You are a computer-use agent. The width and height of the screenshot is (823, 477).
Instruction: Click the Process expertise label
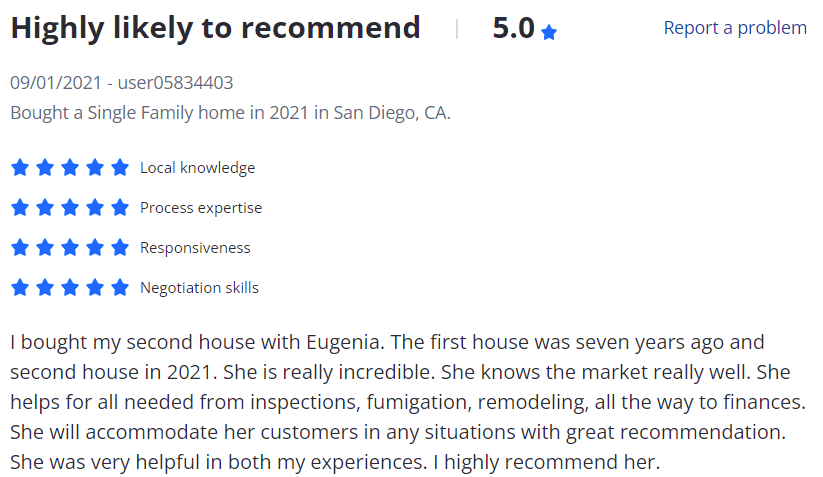201,208
